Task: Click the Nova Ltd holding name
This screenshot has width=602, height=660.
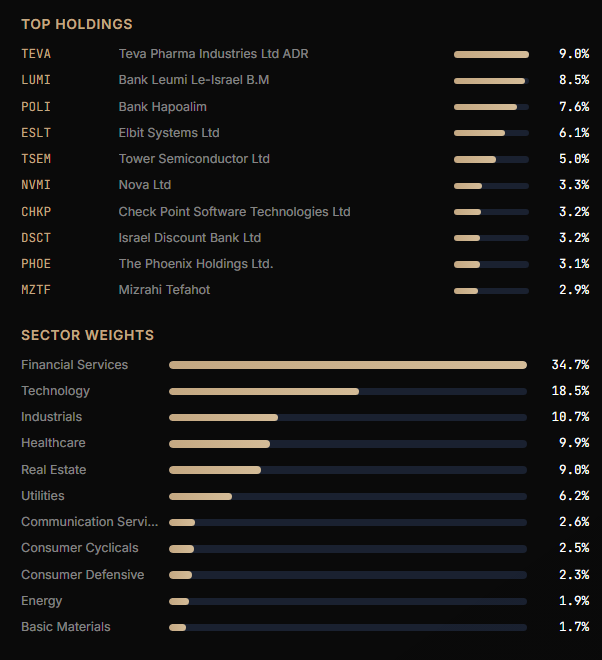Action: point(144,185)
